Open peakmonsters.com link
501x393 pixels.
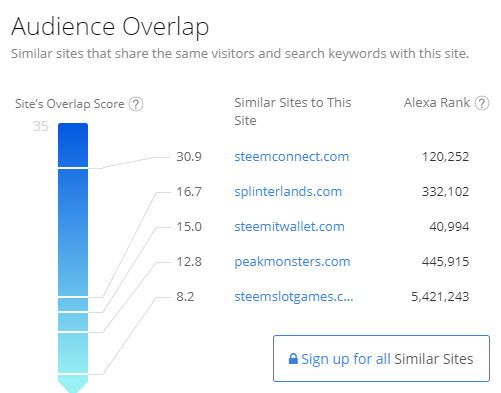point(292,262)
